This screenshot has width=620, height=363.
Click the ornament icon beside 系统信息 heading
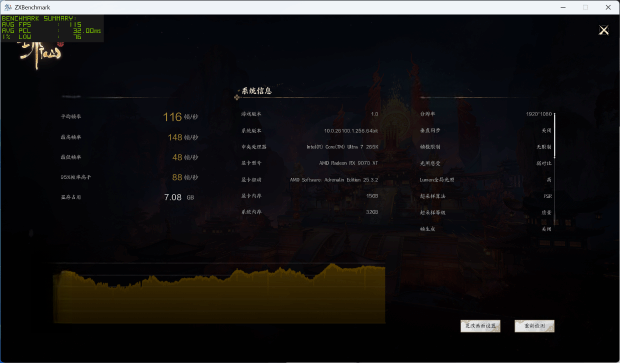[x=236, y=97]
